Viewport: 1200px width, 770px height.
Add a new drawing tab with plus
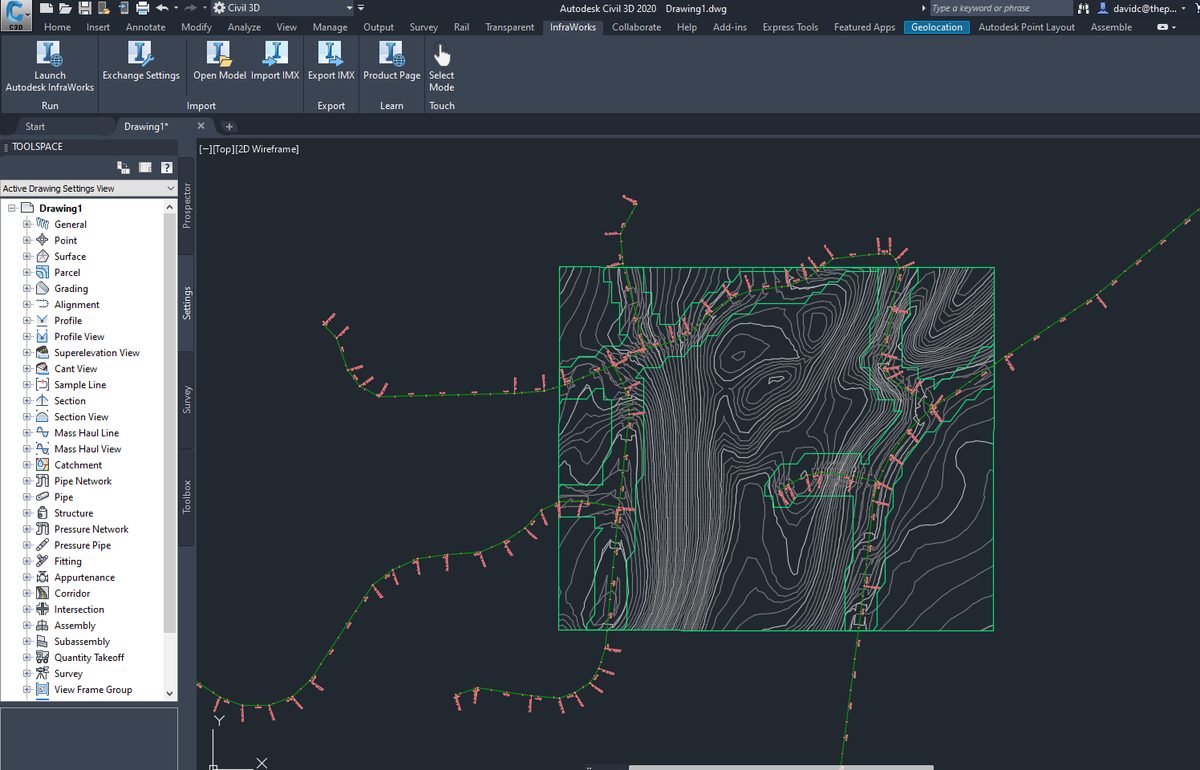click(x=229, y=126)
